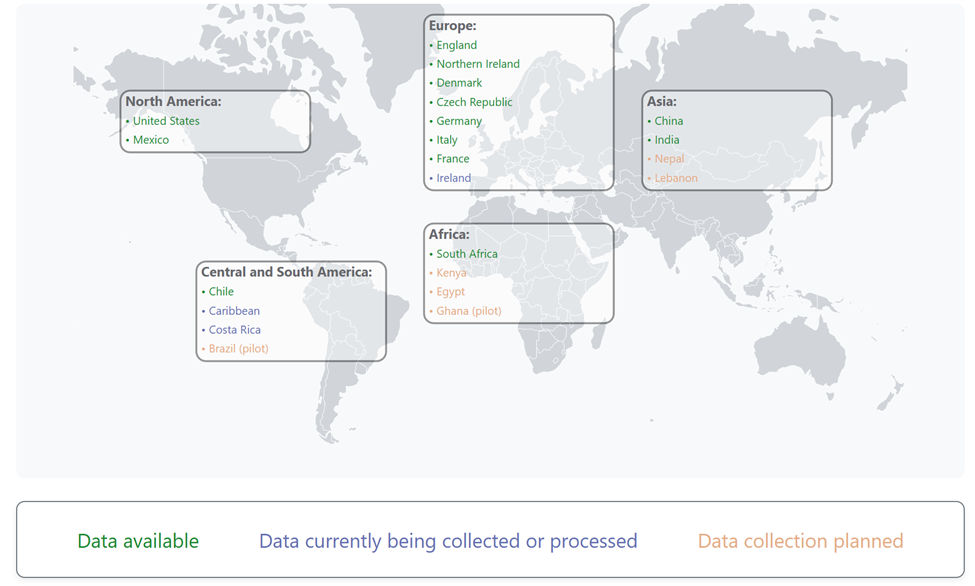Select England in the Europe list
This screenshot has height=586, width=975.
click(x=456, y=45)
